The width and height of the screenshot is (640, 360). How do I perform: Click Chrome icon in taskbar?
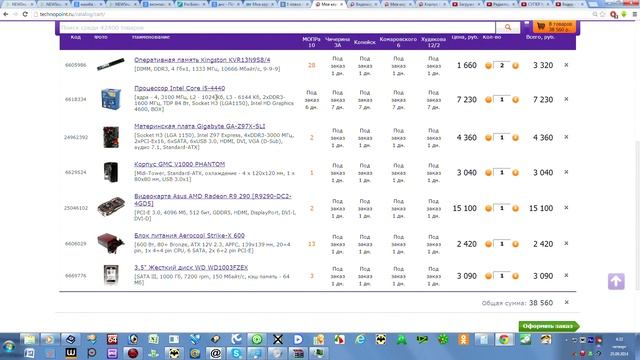(504, 339)
